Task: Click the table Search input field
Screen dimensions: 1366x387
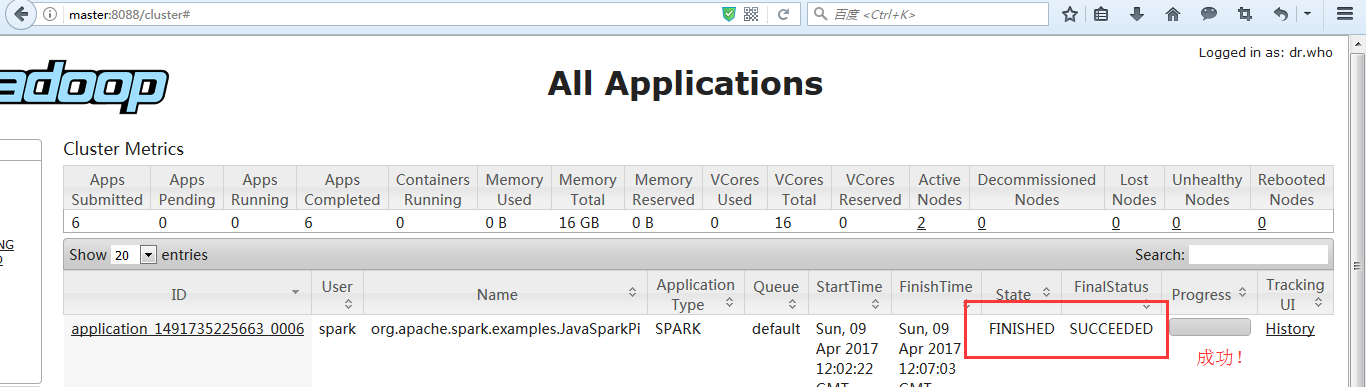Action: [x=1259, y=255]
